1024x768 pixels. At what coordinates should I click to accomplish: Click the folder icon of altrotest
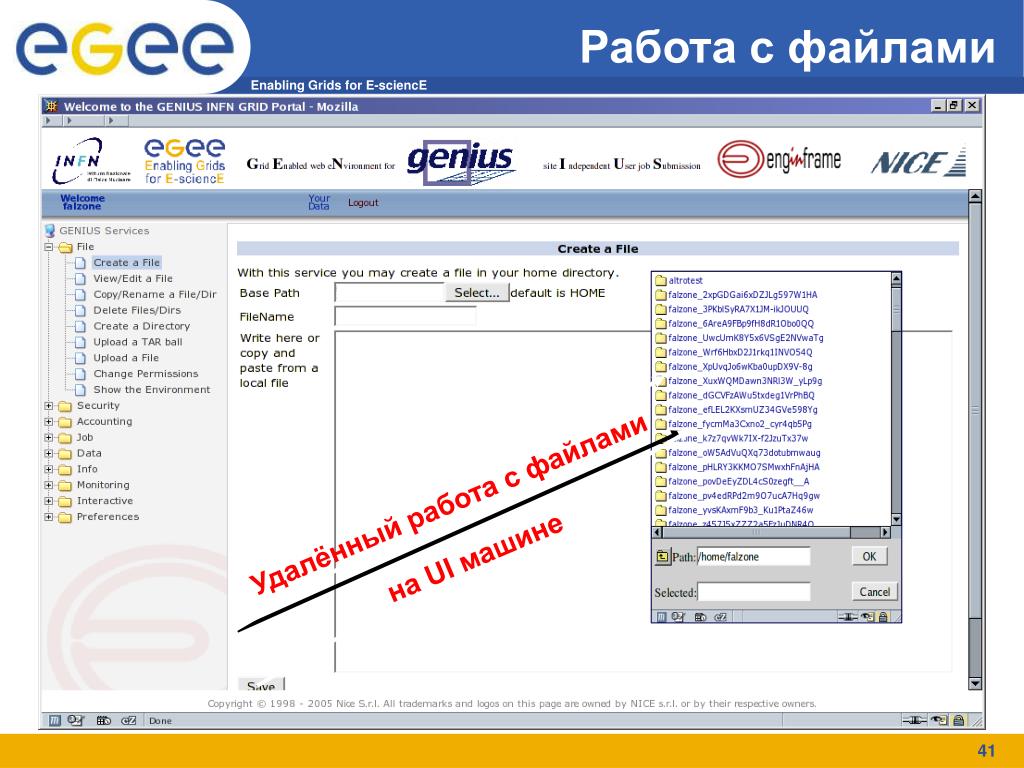point(660,280)
